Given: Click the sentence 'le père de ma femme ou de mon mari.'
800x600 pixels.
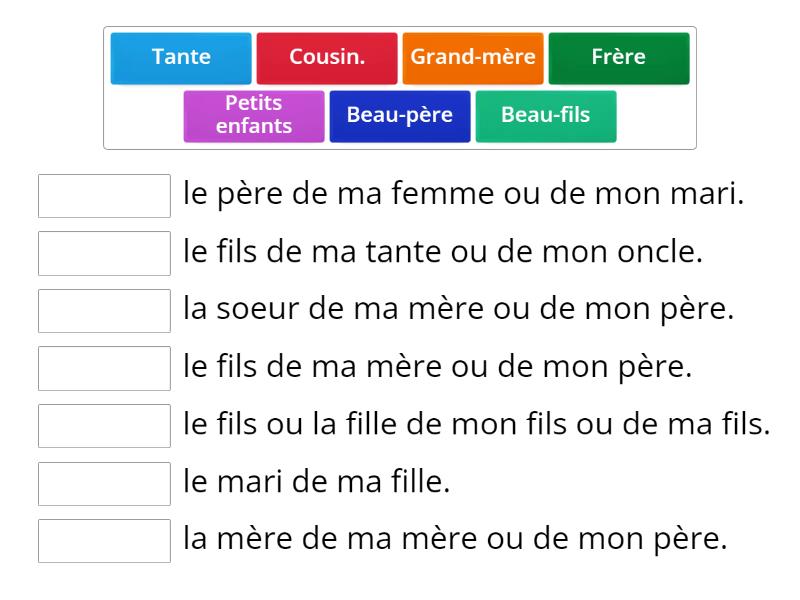Looking at the screenshot, I should [x=464, y=195].
